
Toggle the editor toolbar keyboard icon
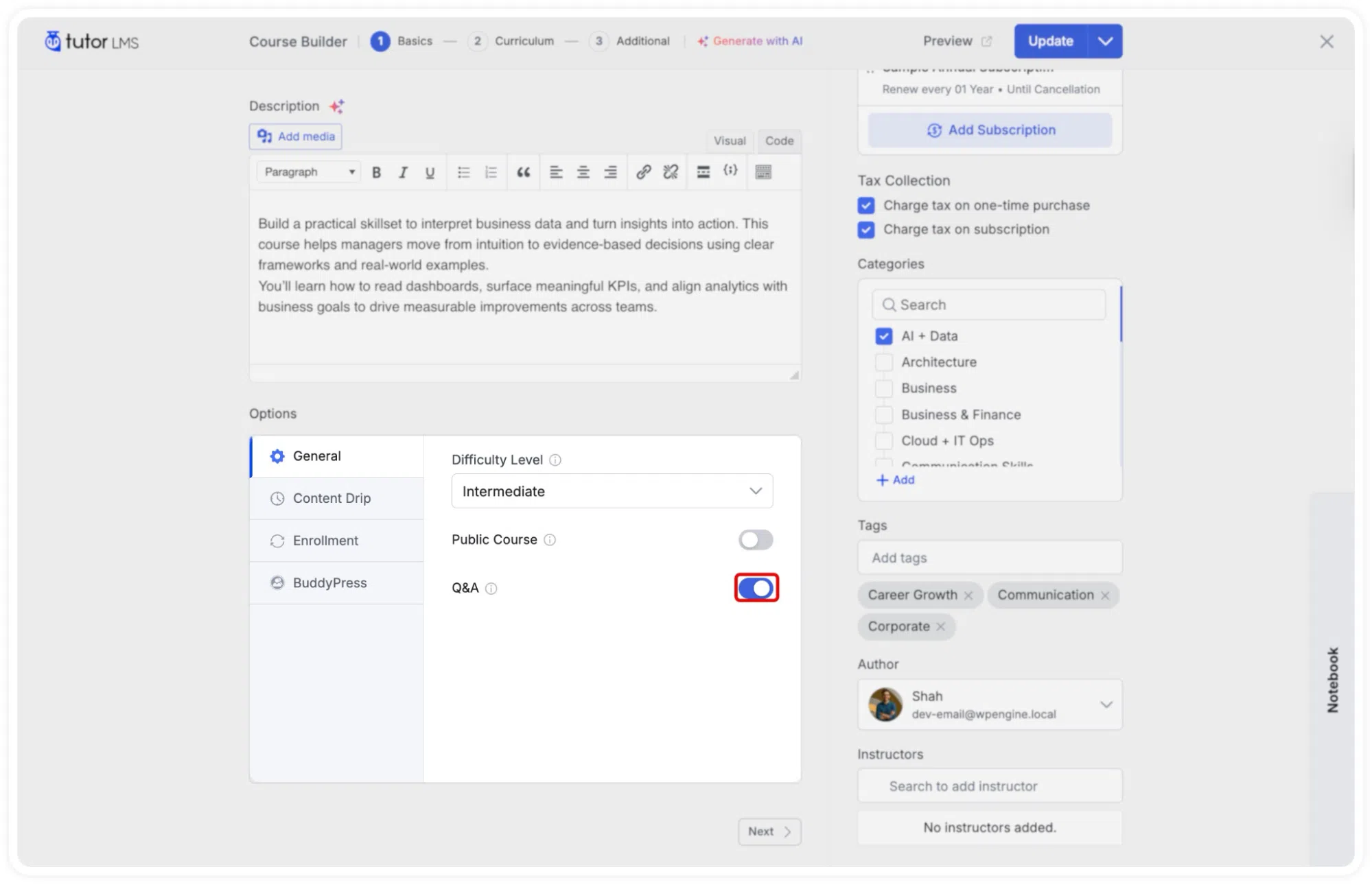pyautogui.click(x=763, y=172)
